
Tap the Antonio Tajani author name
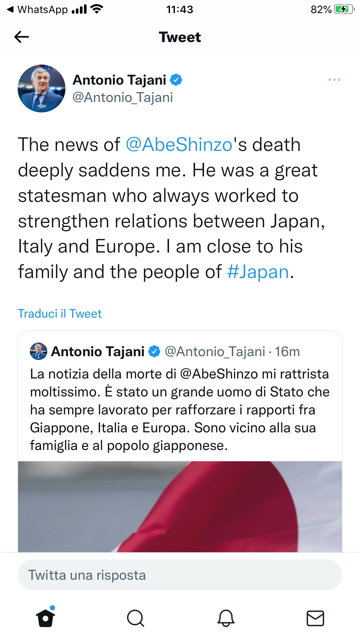point(119,80)
